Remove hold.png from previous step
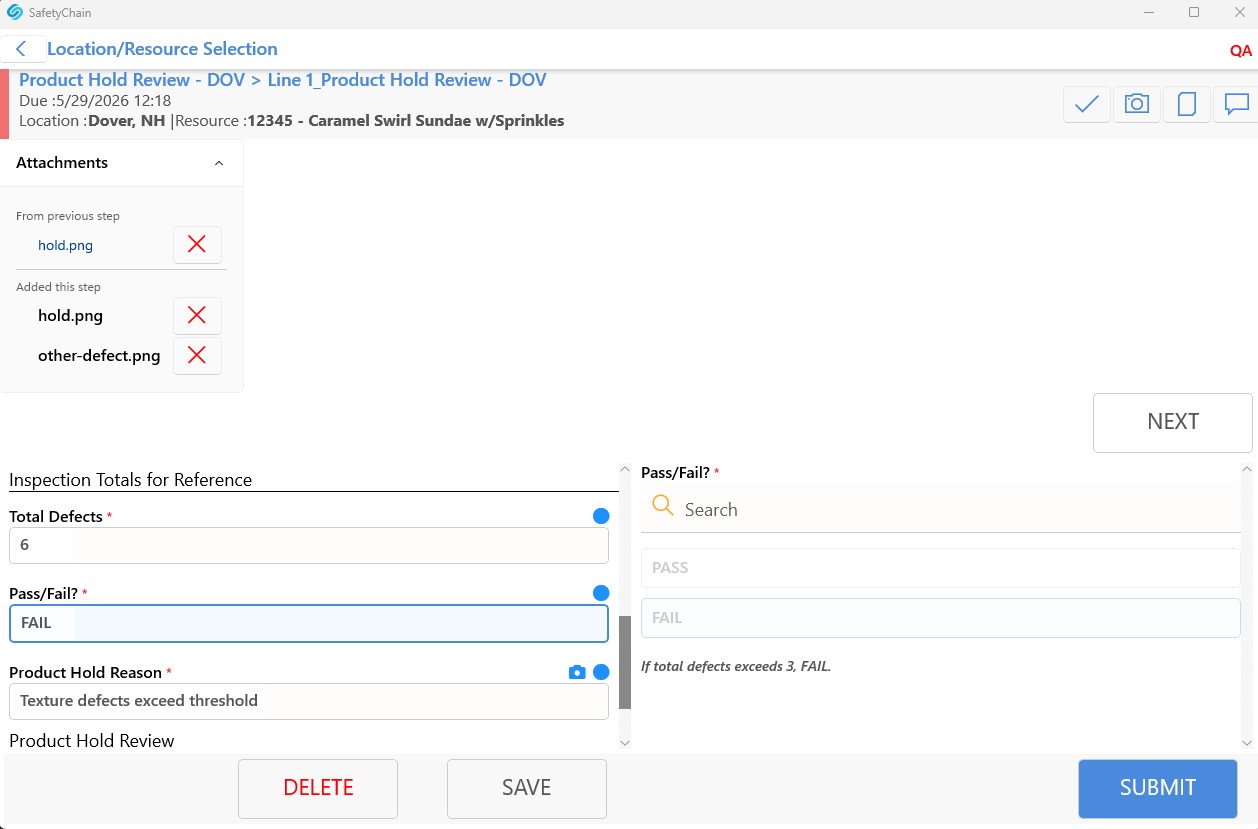 pyautogui.click(x=197, y=245)
